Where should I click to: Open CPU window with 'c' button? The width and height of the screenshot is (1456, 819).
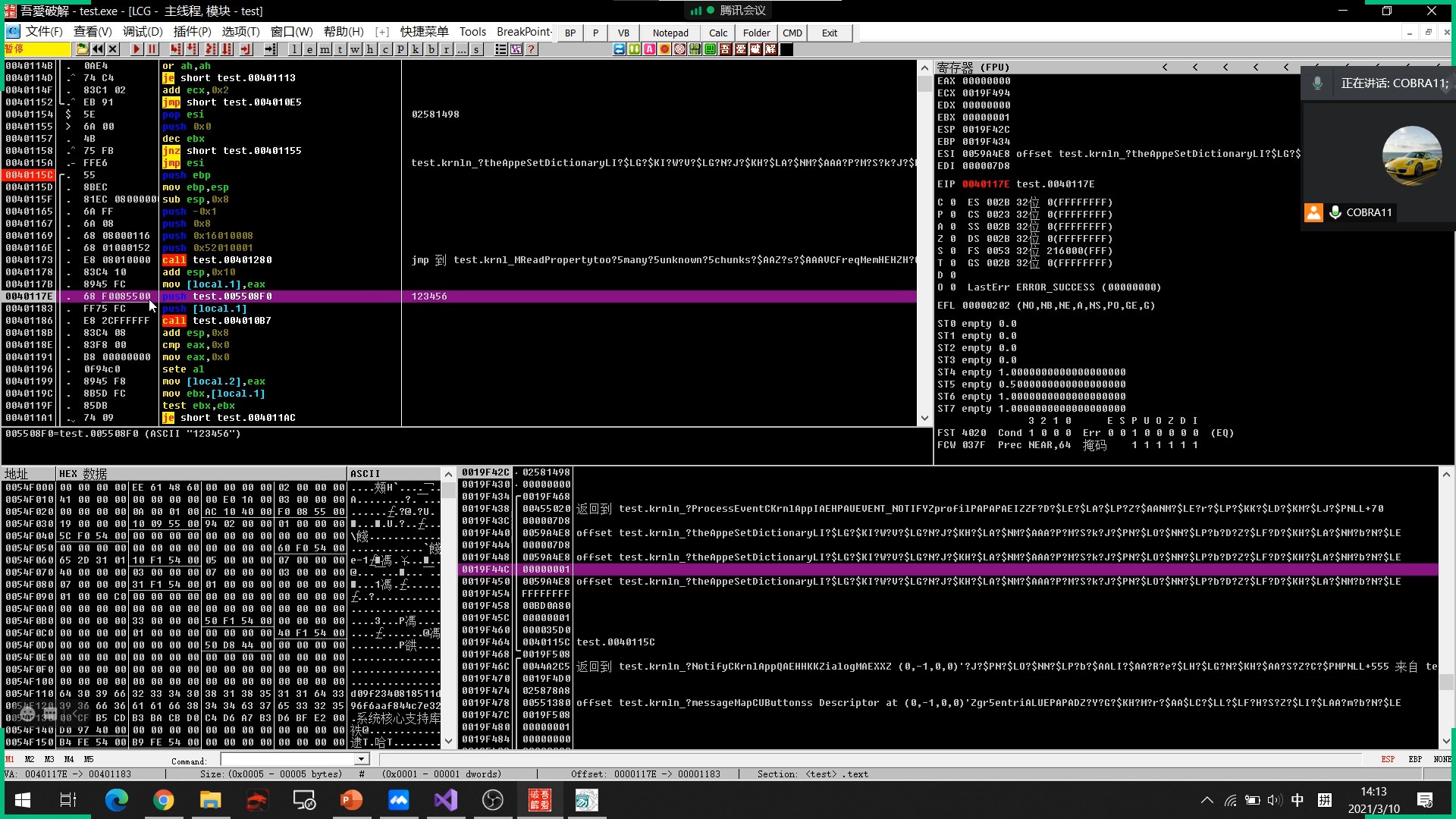385,49
